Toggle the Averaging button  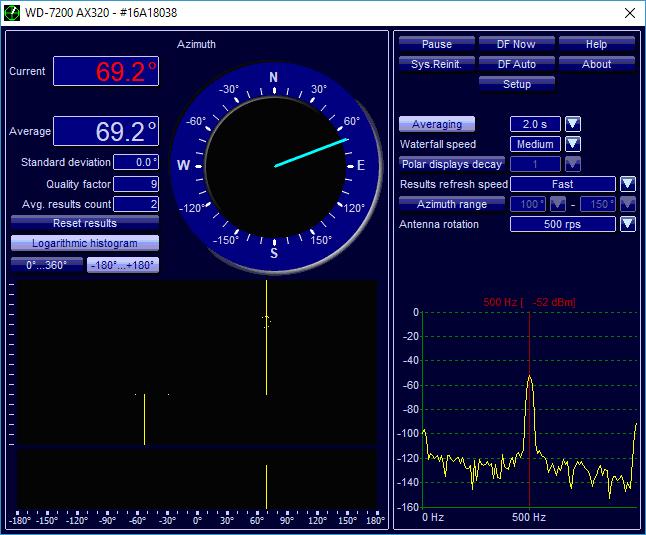[437, 124]
